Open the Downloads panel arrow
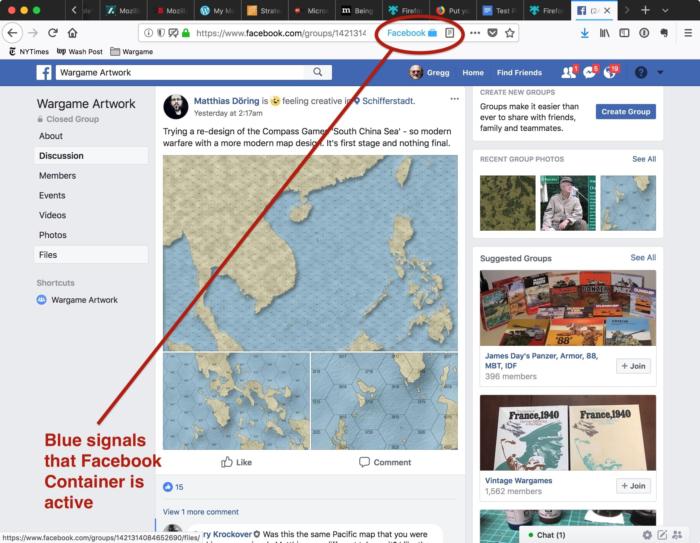This screenshot has height=543, width=700. pos(584,33)
